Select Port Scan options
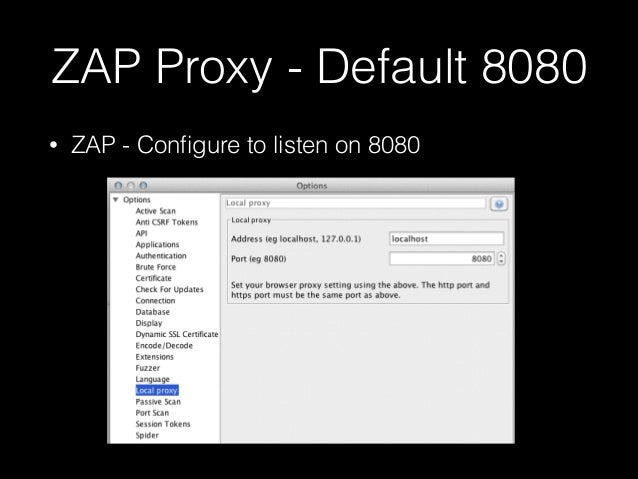 (152, 413)
